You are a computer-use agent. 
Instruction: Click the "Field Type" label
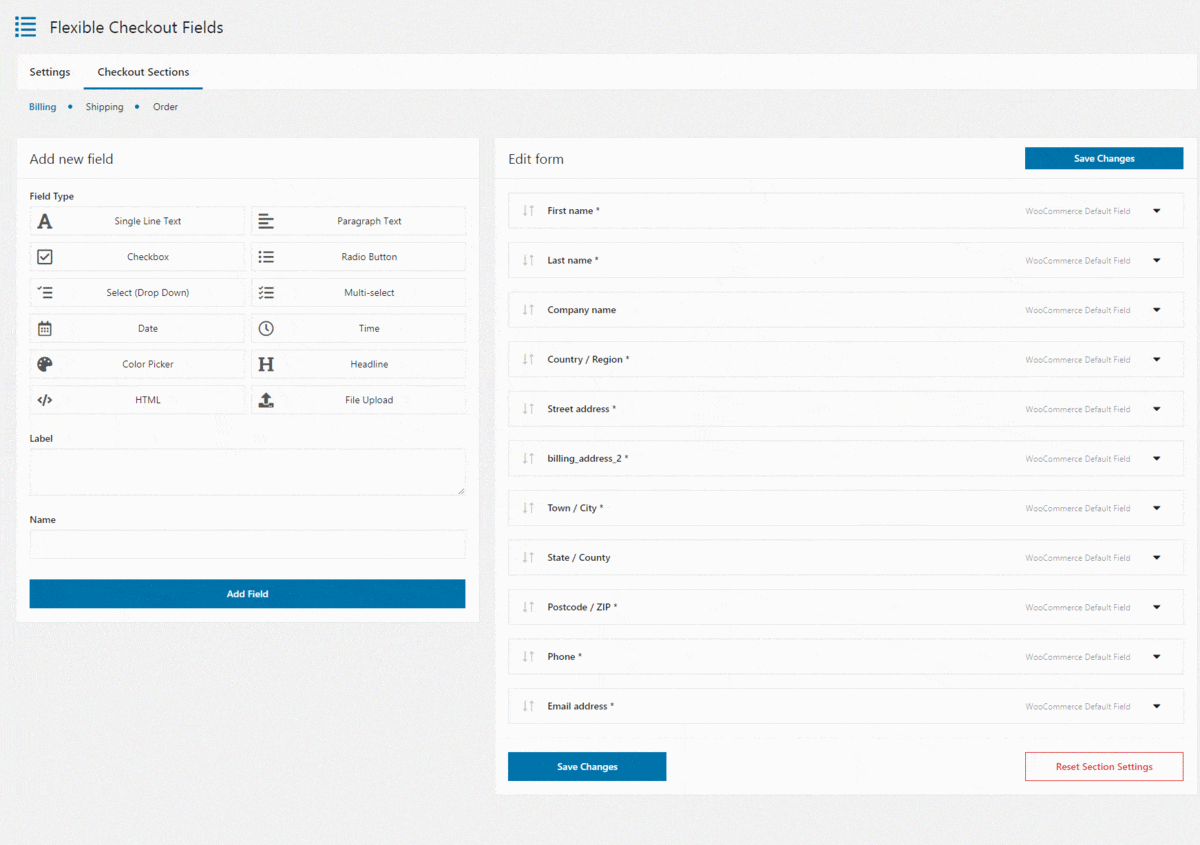pyautogui.click(x=52, y=196)
